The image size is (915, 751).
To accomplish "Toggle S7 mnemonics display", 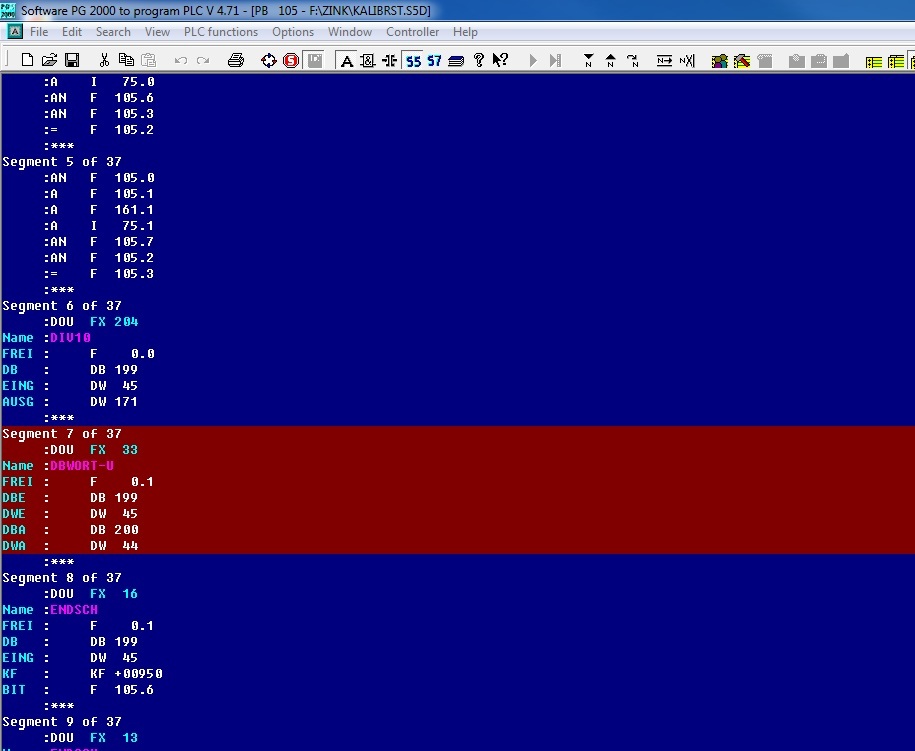I will (434, 60).
